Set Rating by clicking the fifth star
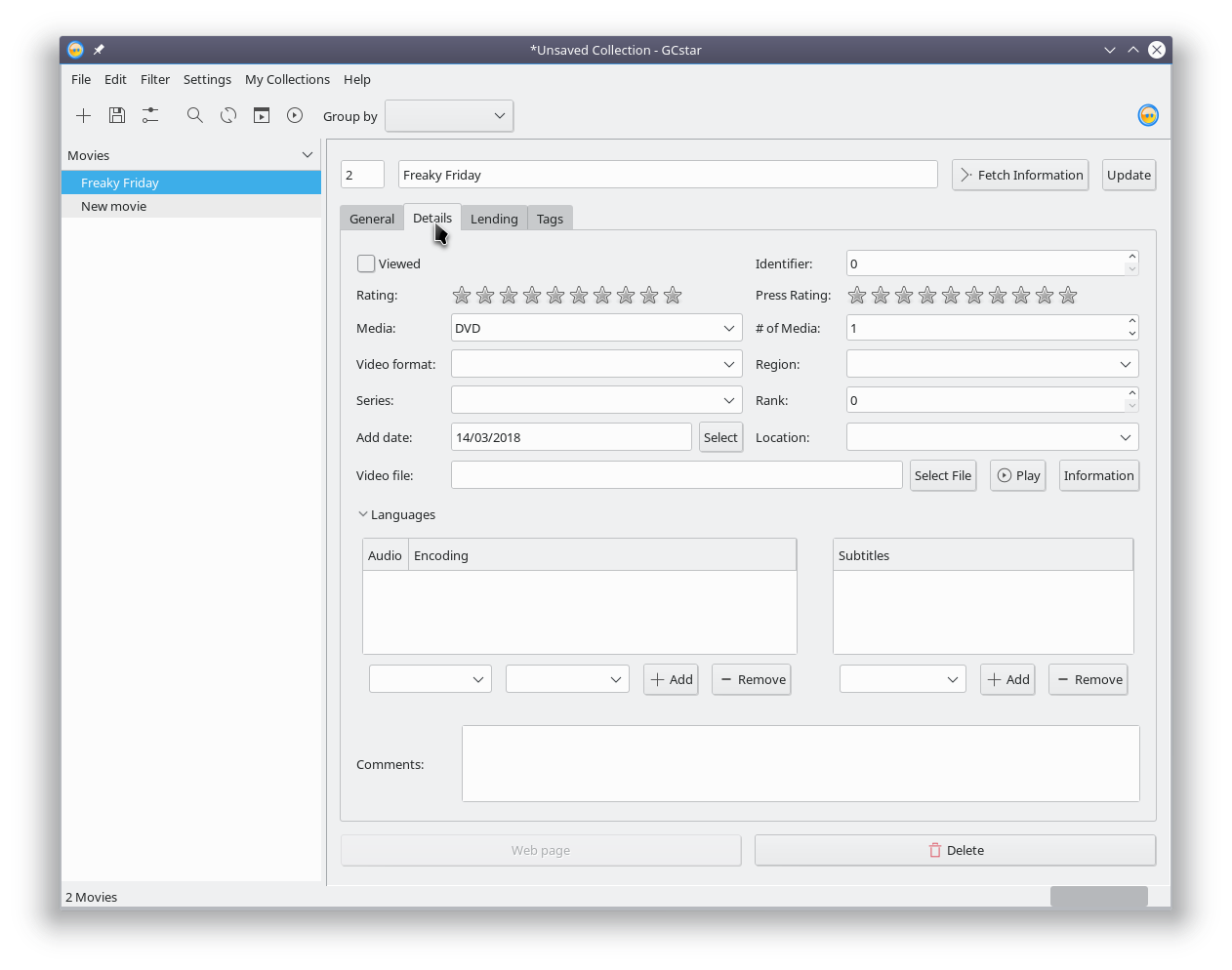This screenshot has width=1232, height=970. point(555,296)
